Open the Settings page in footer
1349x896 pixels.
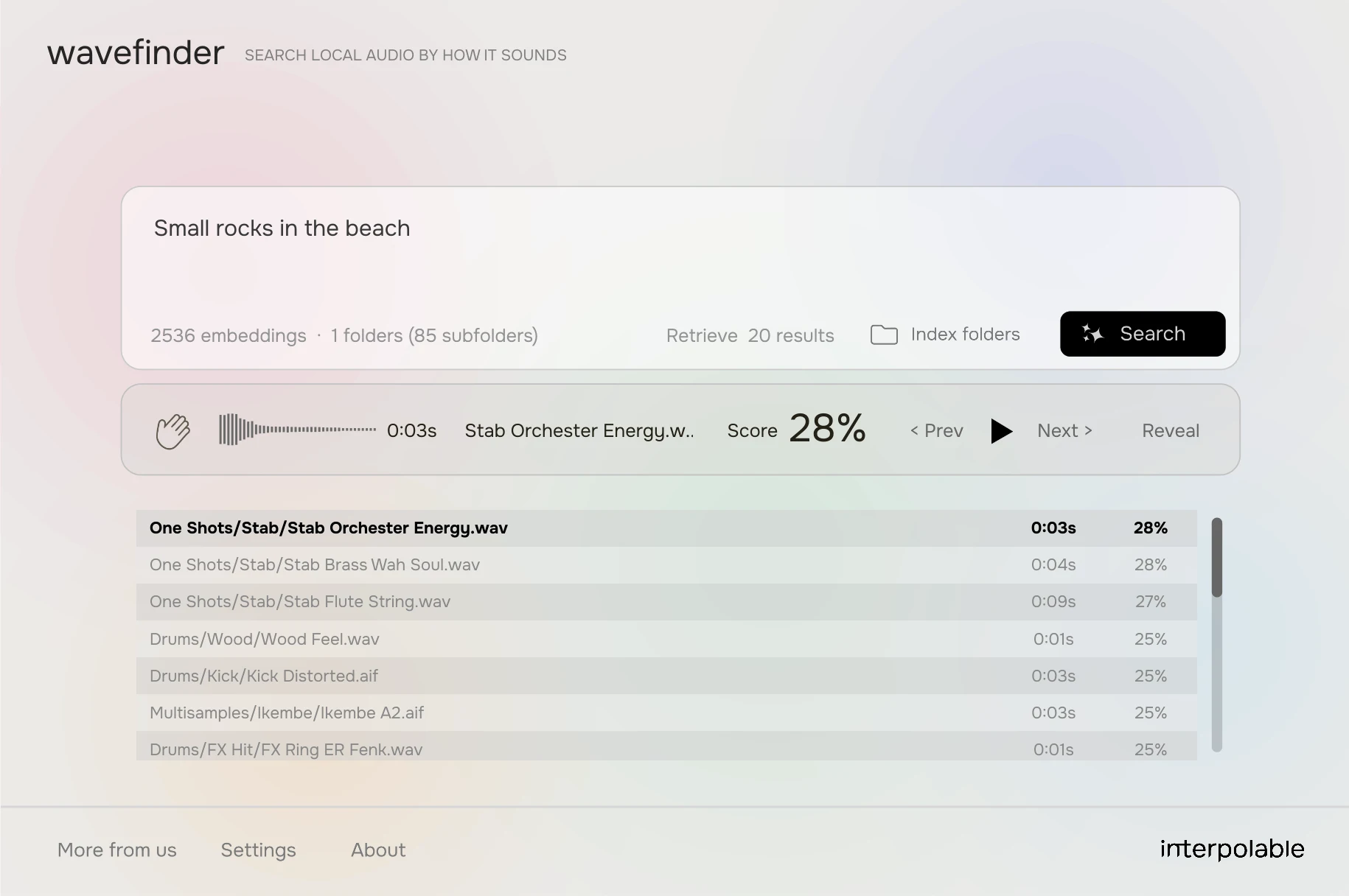click(x=258, y=850)
